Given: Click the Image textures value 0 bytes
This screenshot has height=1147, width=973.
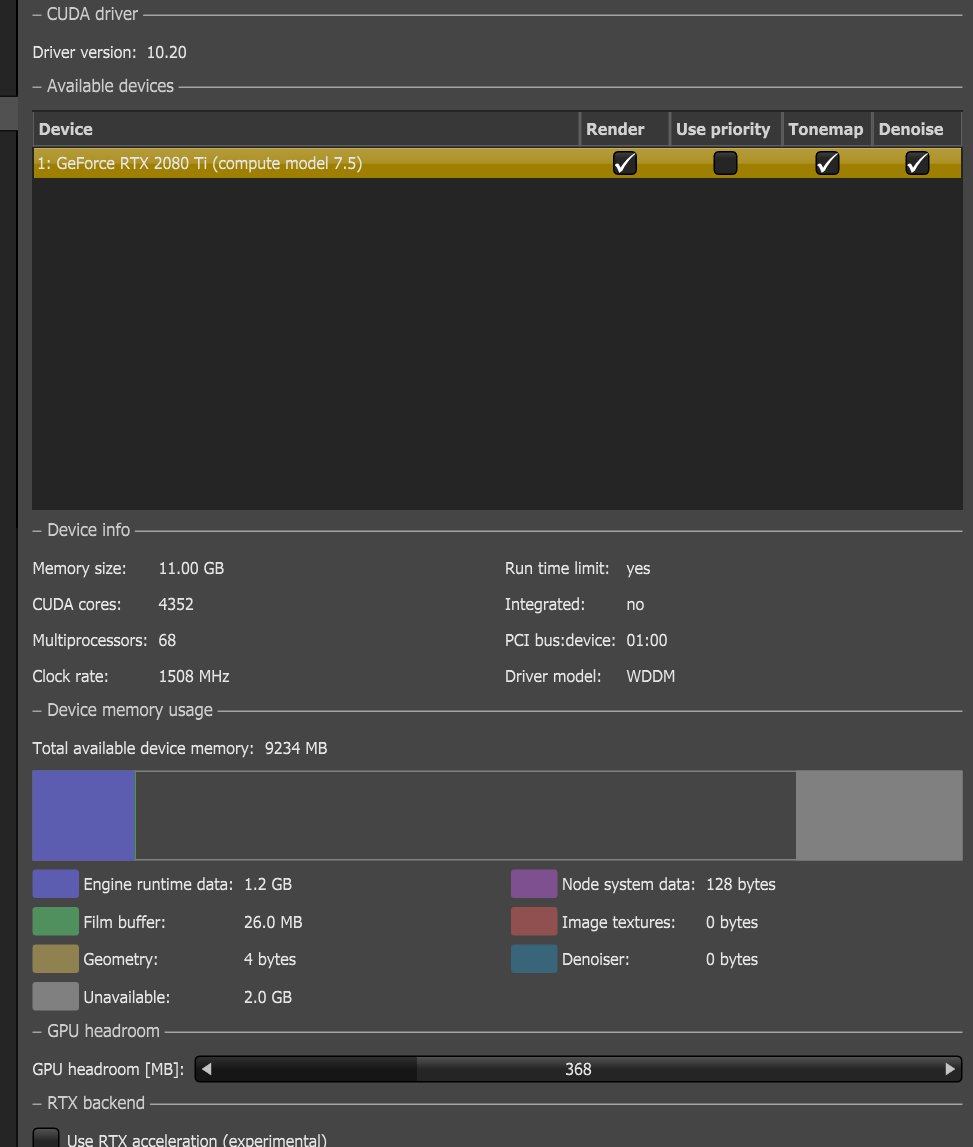Looking at the screenshot, I should click(732, 922).
